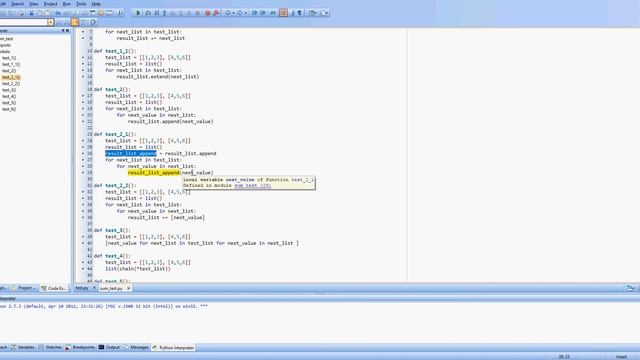Switch to Project explorer tab
Screen dimensions: 640x360
point(24,288)
